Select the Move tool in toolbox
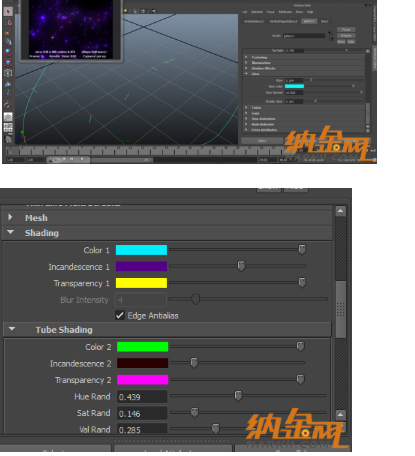The width and height of the screenshot is (415, 456). (8, 42)
